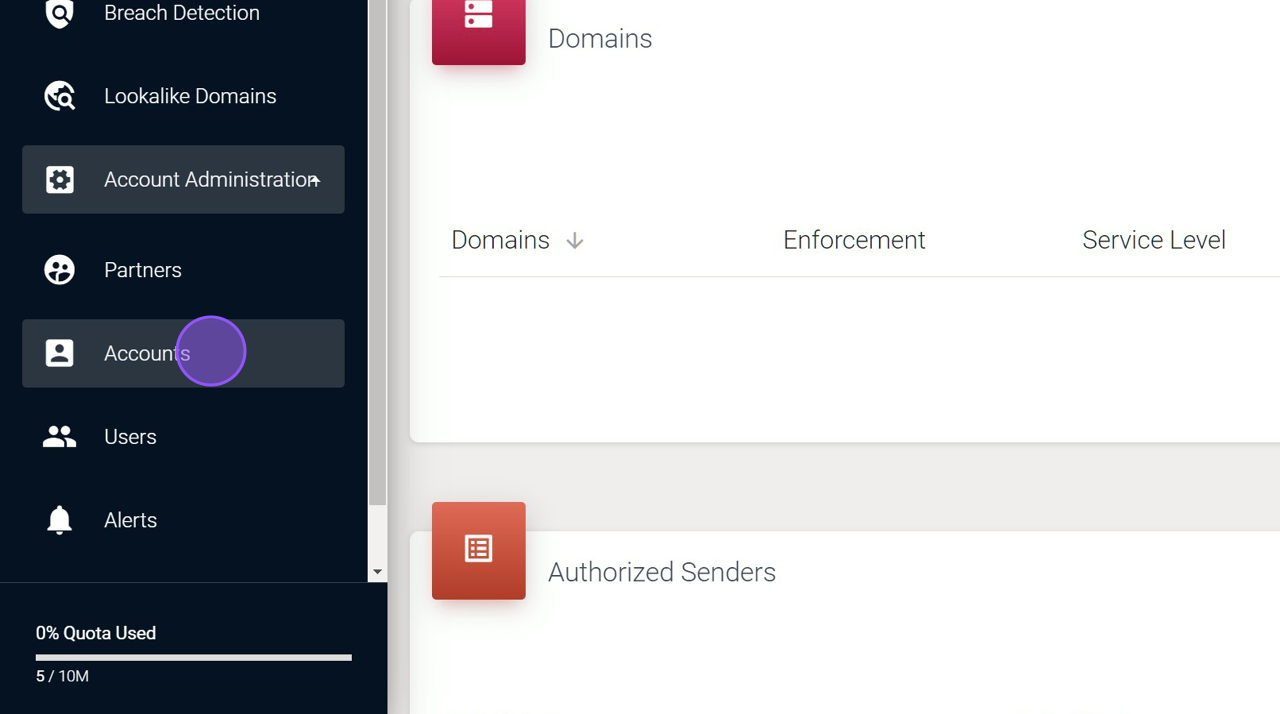Sort by the Service Level column header

tap(1153, 240)
